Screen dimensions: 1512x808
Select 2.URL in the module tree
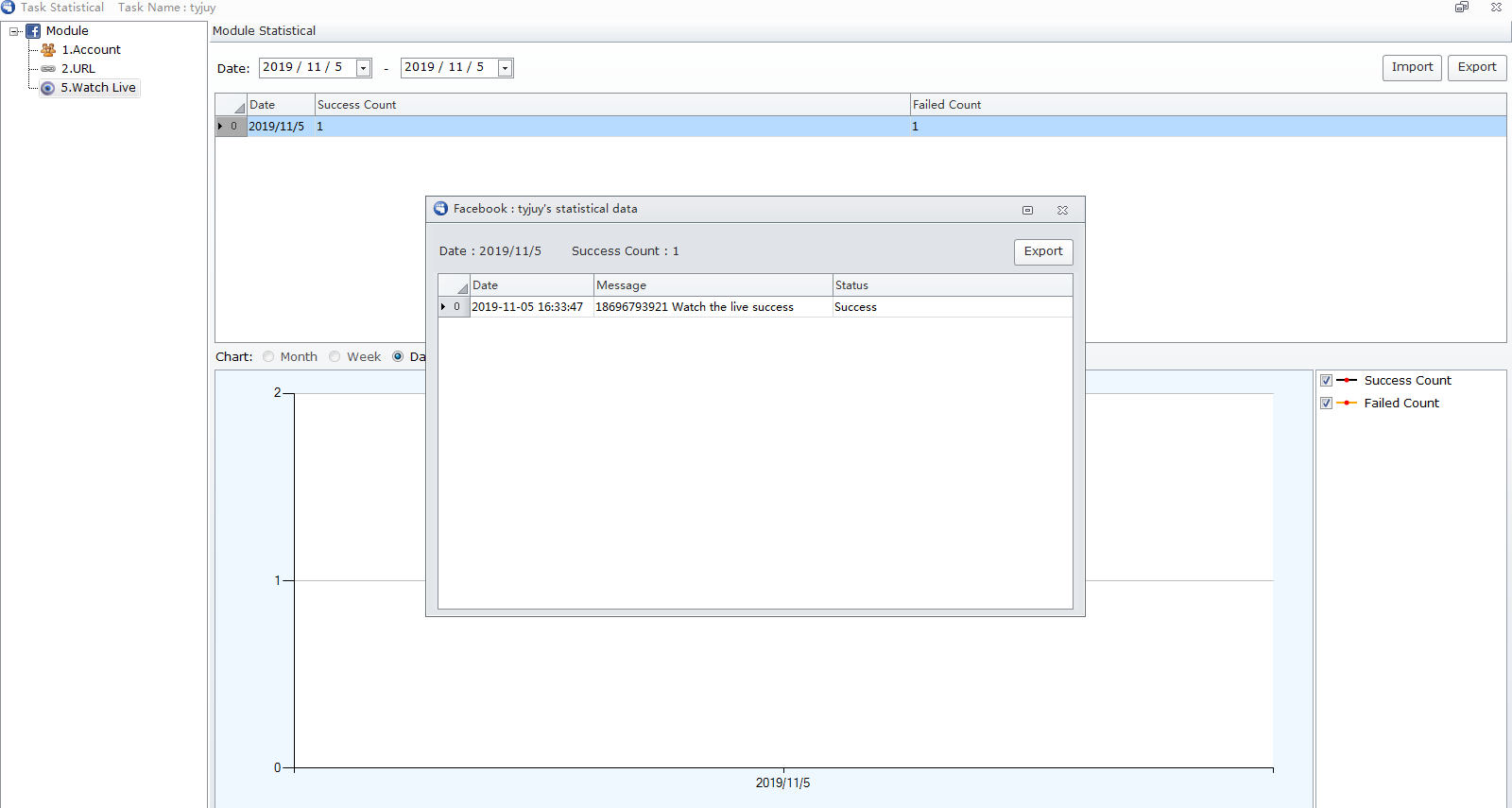[78, 69]
